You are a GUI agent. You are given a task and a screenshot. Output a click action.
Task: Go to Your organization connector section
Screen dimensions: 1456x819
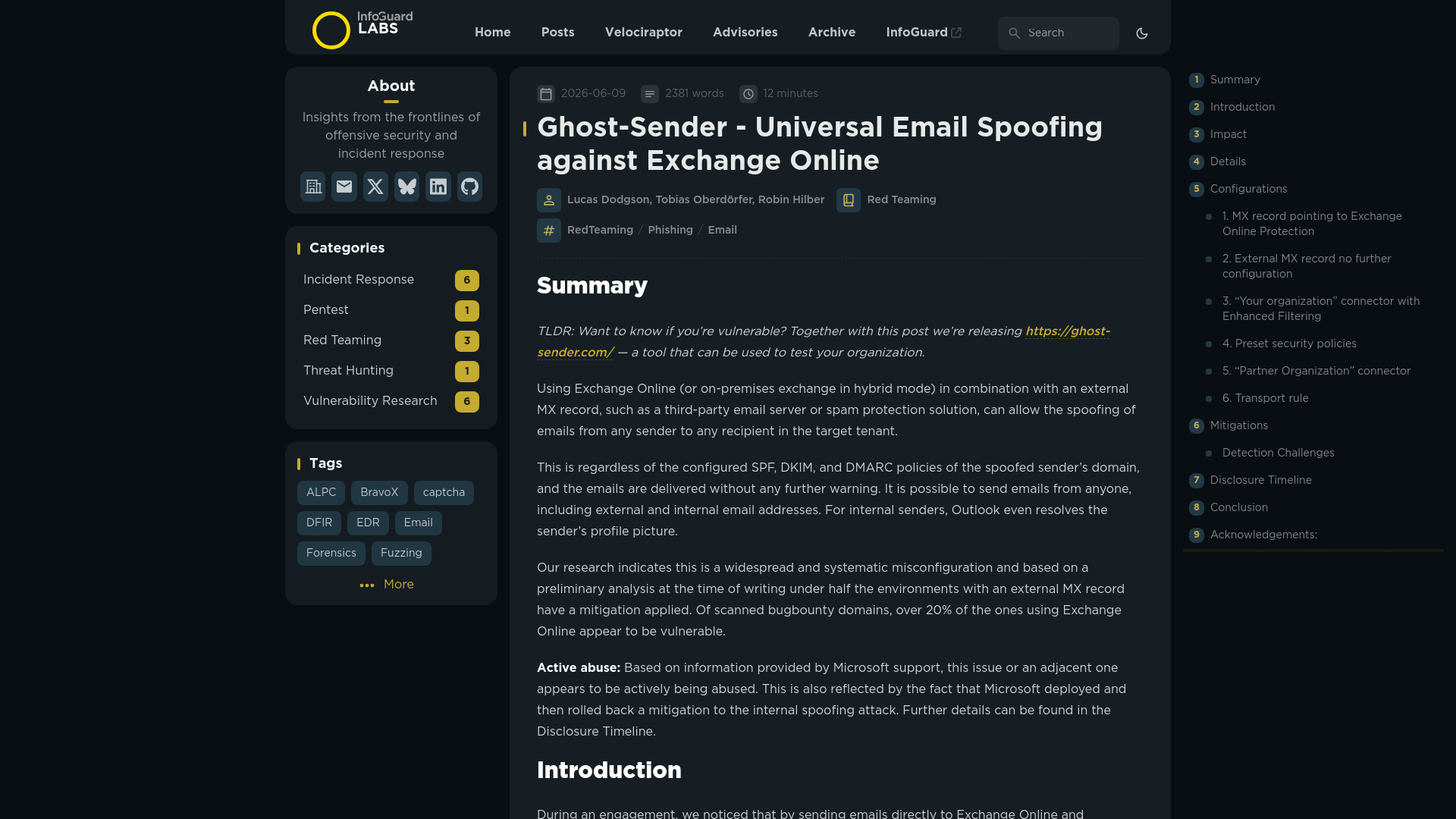[1321, 309]
